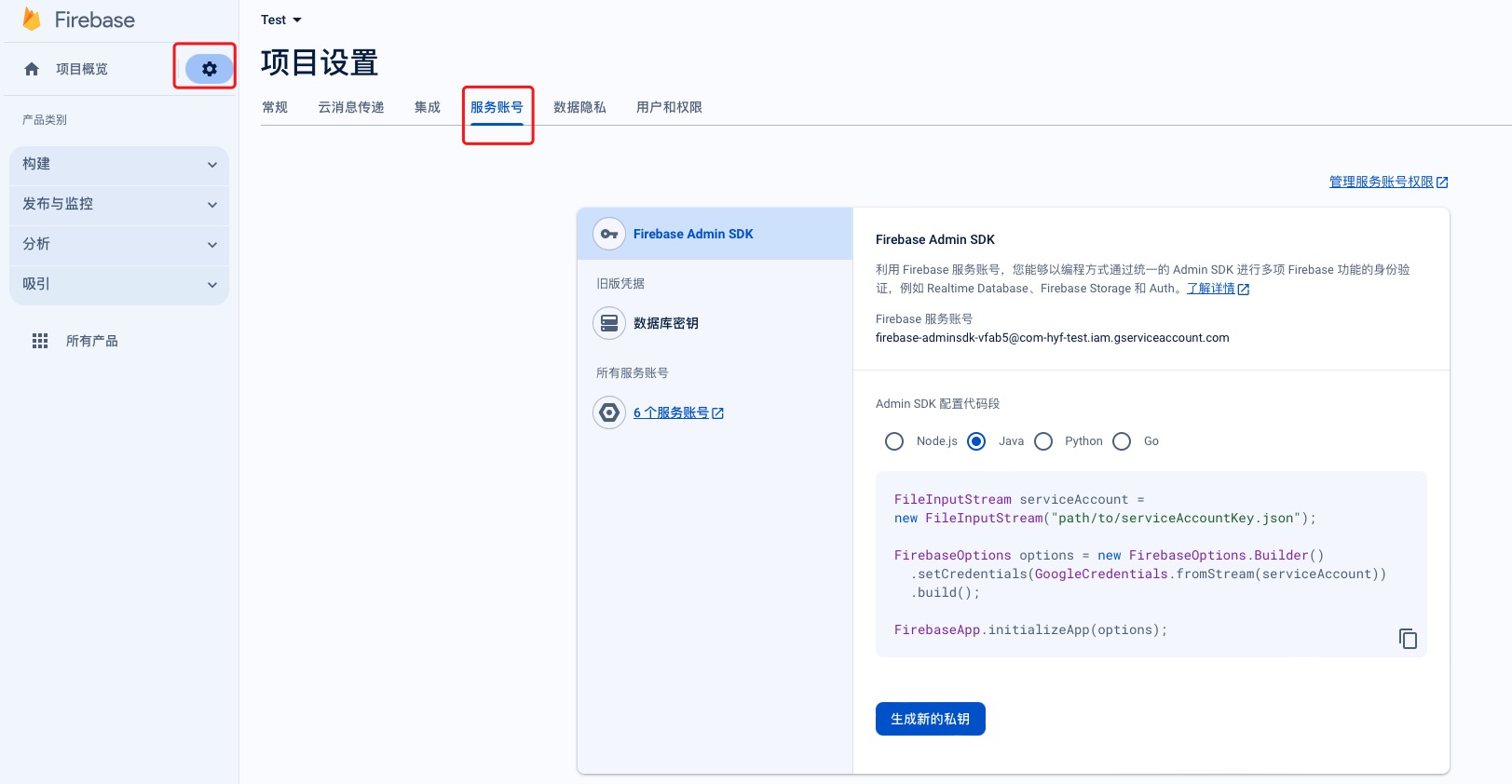
Task: Click the Admin SDK 配置代码段 label
Action: pos(938,404)
